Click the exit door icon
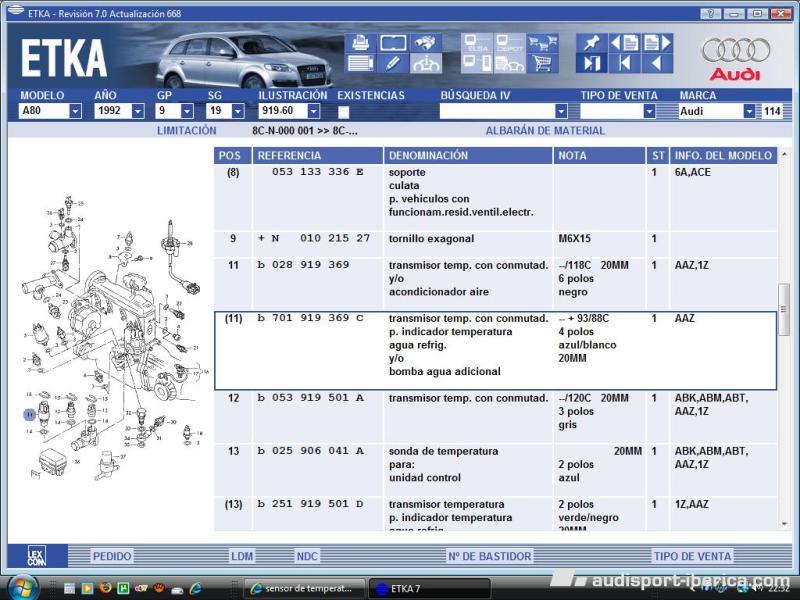This screenshot has width=800, height=600. pos(592,64)
